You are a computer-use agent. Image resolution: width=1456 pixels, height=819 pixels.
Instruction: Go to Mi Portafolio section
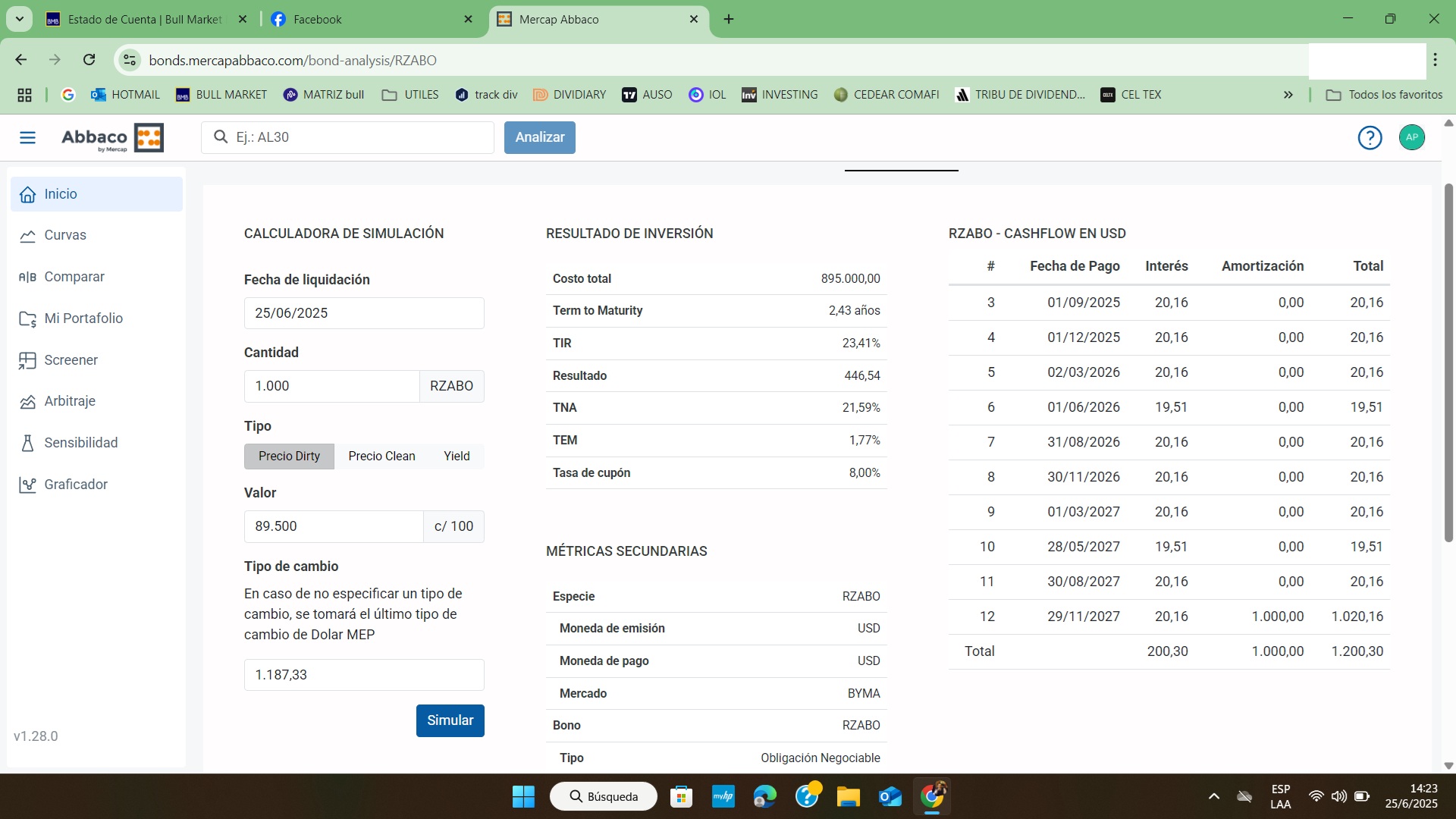83,318
